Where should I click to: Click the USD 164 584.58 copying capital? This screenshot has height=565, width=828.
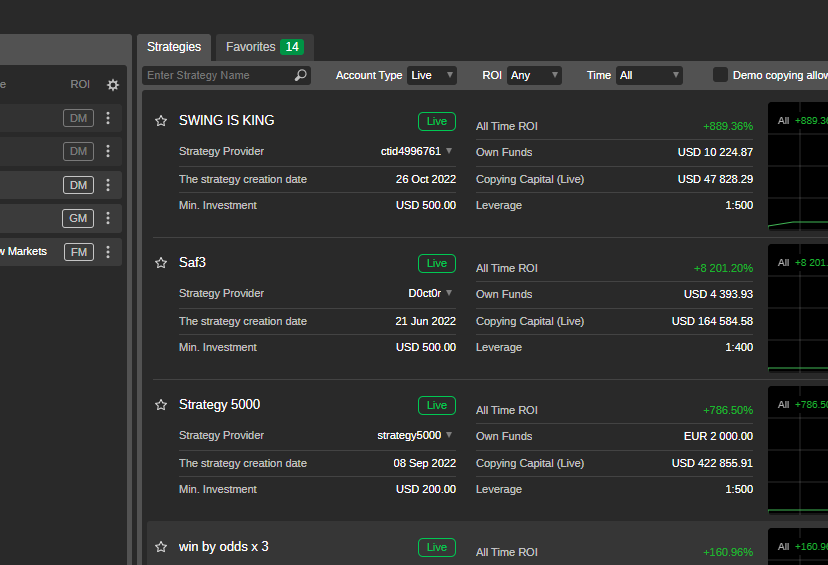(712, 322)
